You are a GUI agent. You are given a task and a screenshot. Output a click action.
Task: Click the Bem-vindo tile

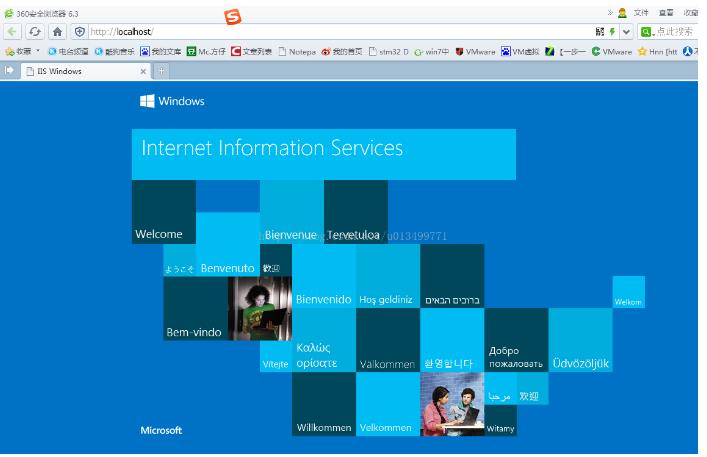click(x=195, y=308)
